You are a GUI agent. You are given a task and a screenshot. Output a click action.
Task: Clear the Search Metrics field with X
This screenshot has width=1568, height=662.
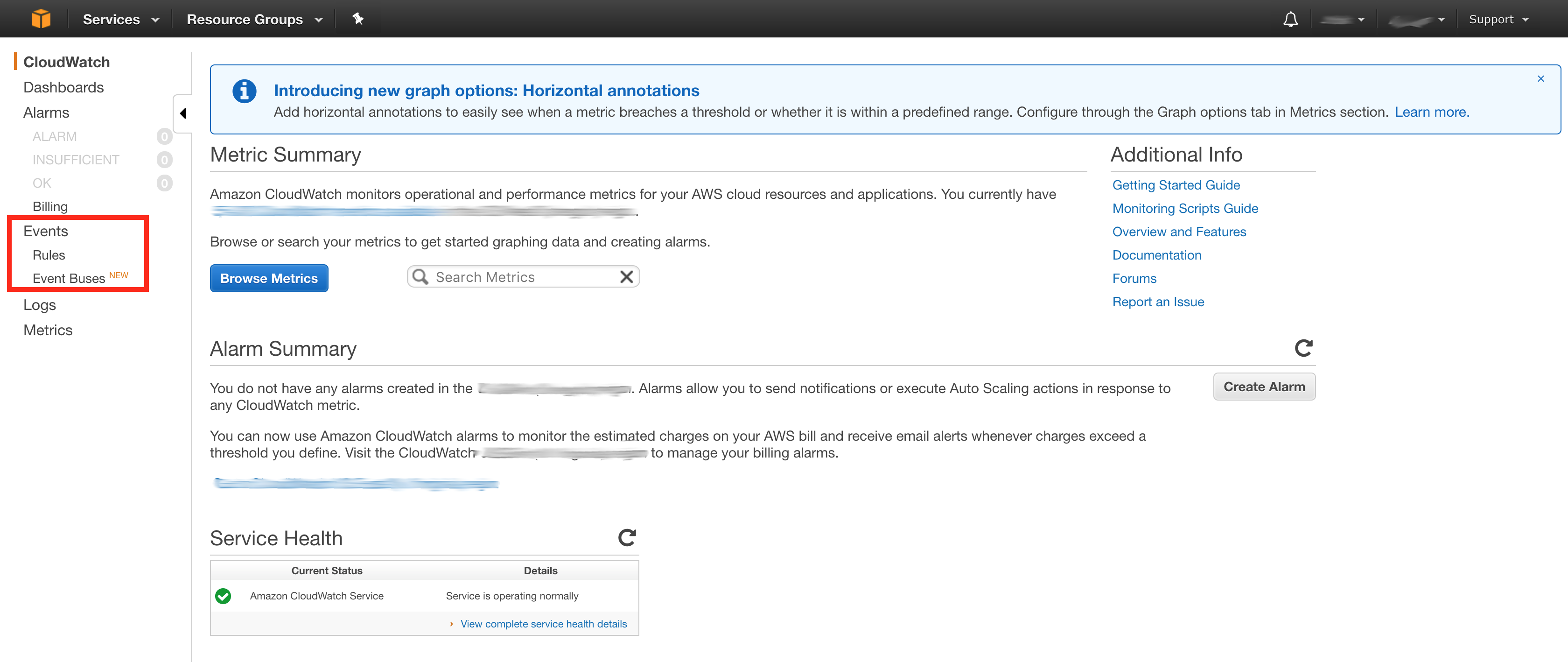(626, 278)
